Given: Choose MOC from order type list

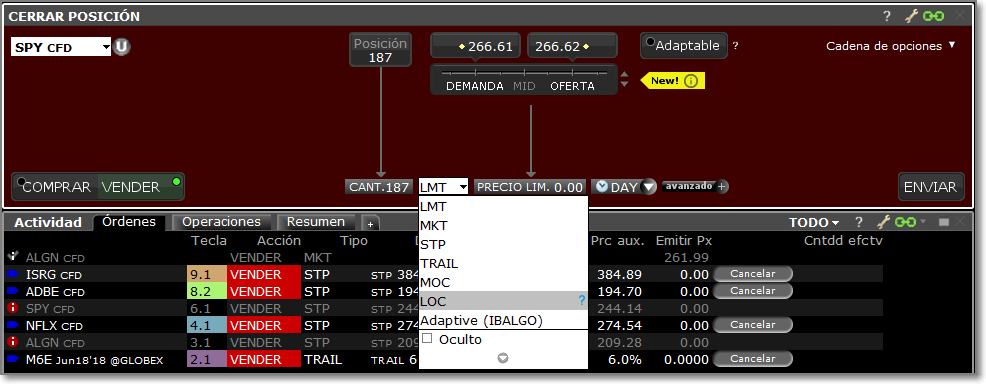Looking at the screenshot, I should point(503,282).
